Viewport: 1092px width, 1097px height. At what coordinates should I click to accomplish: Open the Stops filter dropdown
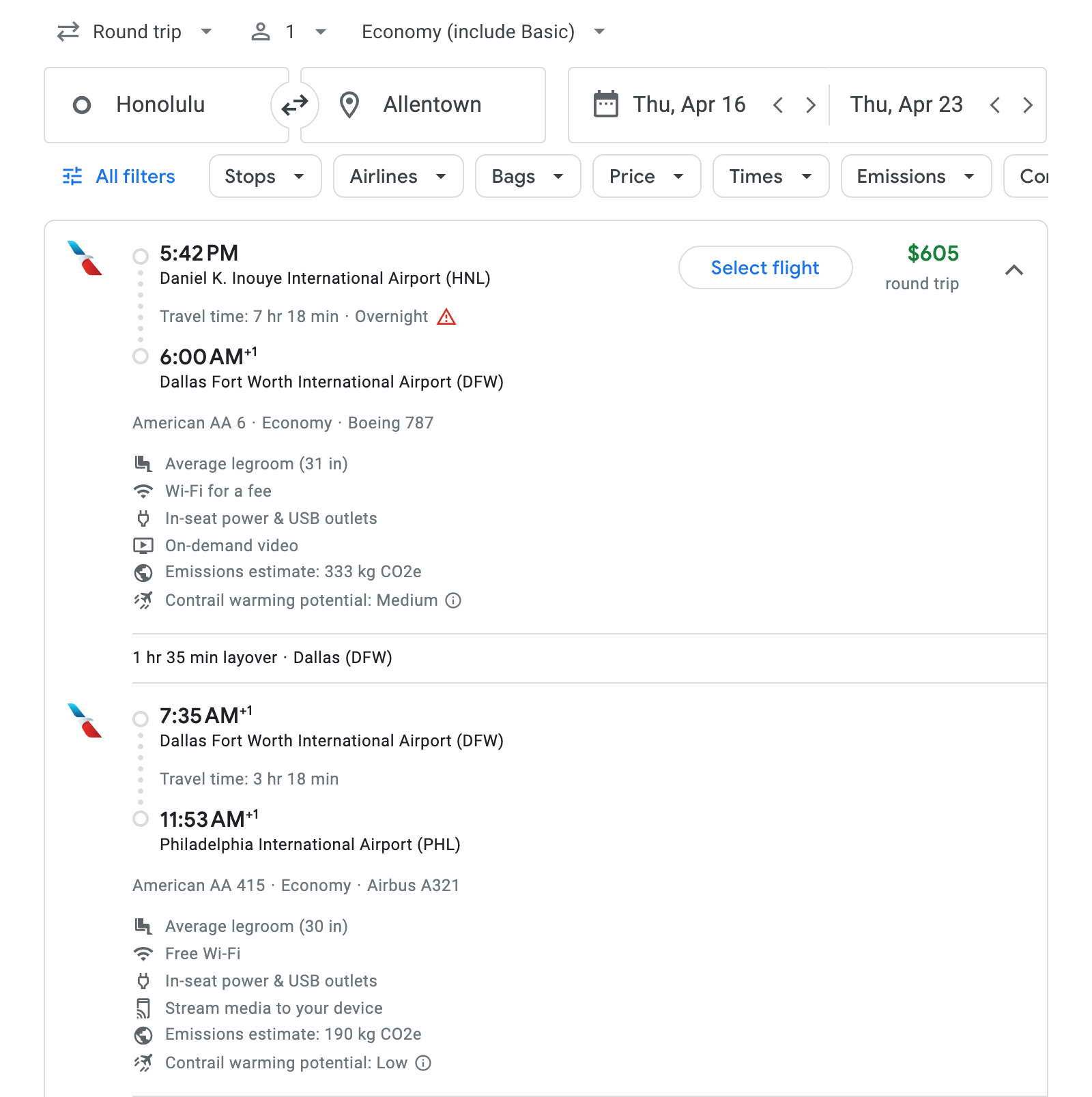(x=265, y=177)
